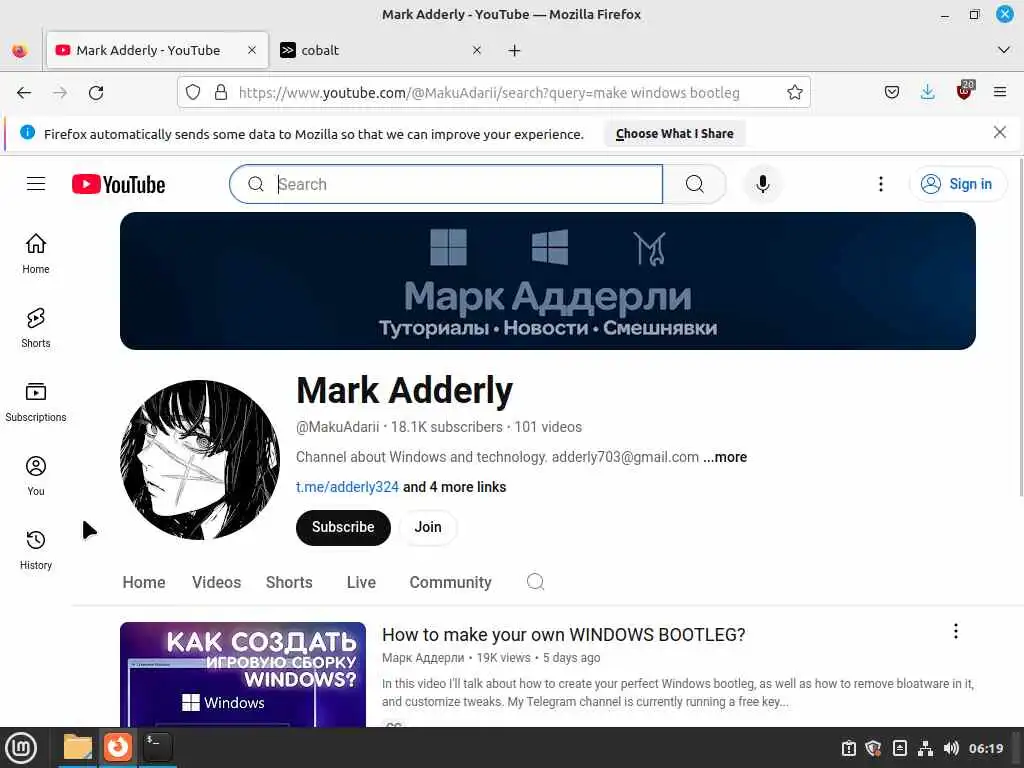Click the page vertical scrollbar
This screenshot has height=768, width=1024.
pos(1020,328)
